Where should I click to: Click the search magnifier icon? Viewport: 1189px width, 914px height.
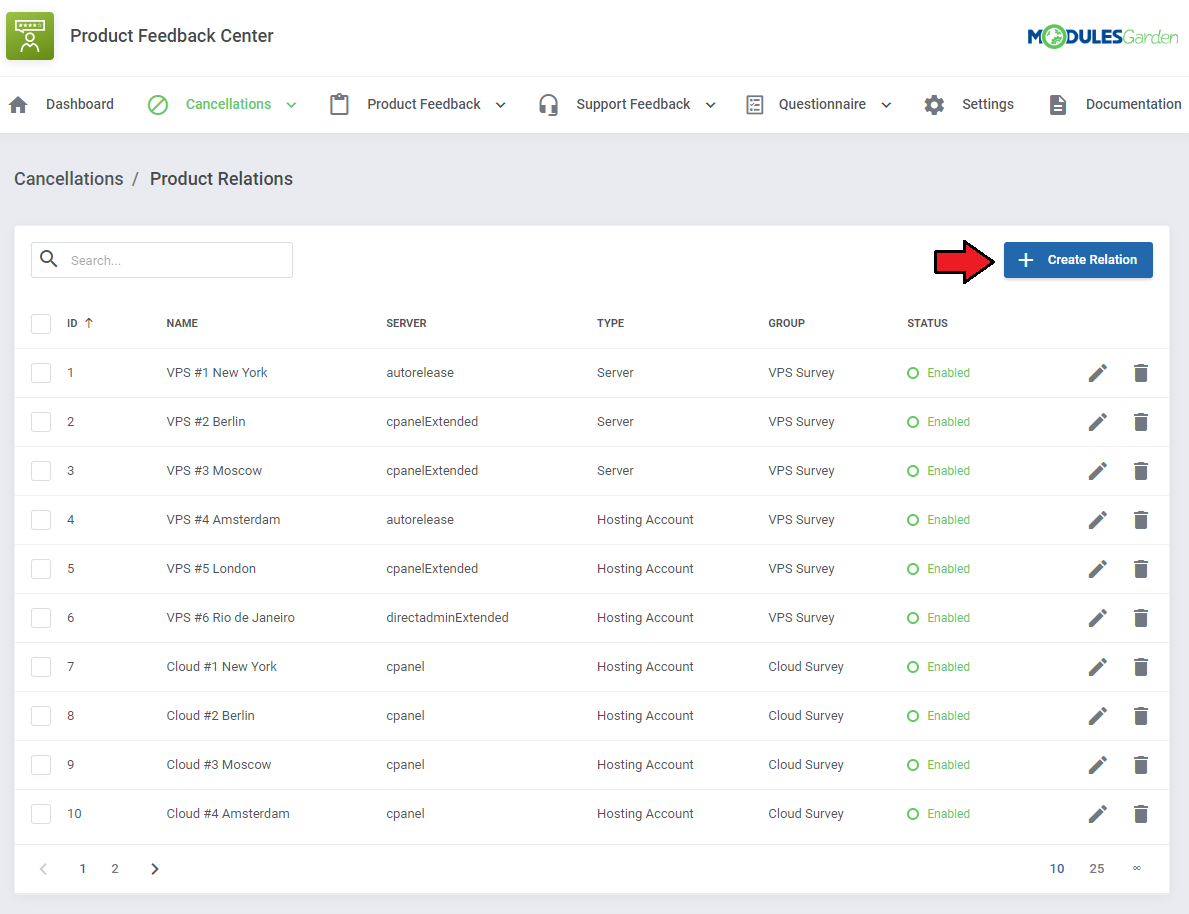[49, 259]
